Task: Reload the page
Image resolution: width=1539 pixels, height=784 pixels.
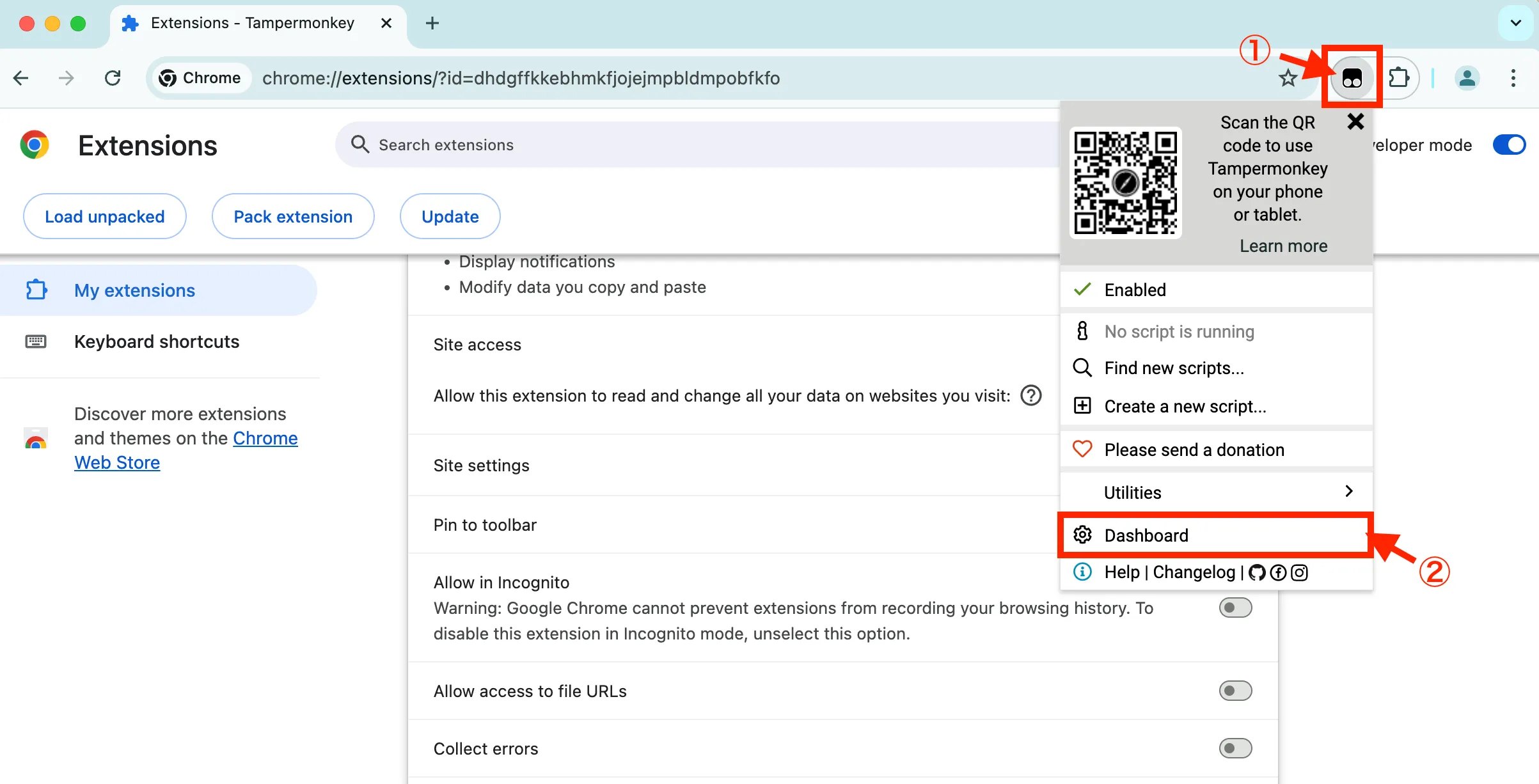Action: (113, 78)
